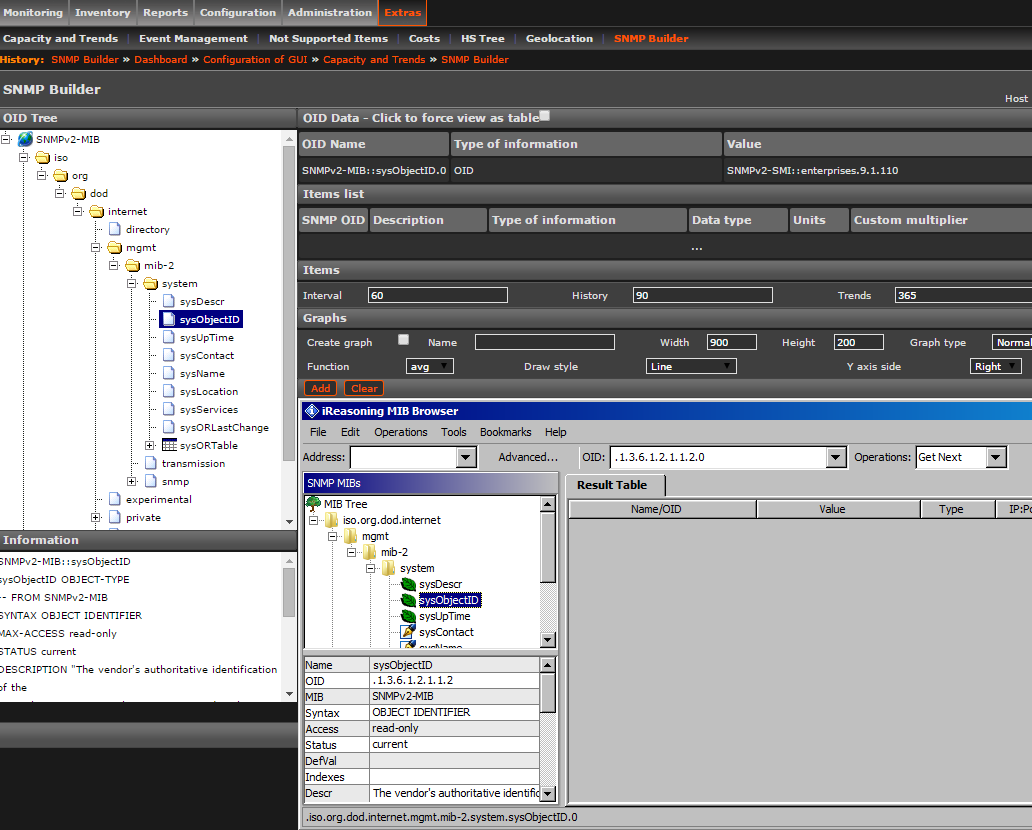The height and width of the screenshot is (830, 1032).
Task: Click the SNMPv2-MIB globe icon
Action: (25, 140)
